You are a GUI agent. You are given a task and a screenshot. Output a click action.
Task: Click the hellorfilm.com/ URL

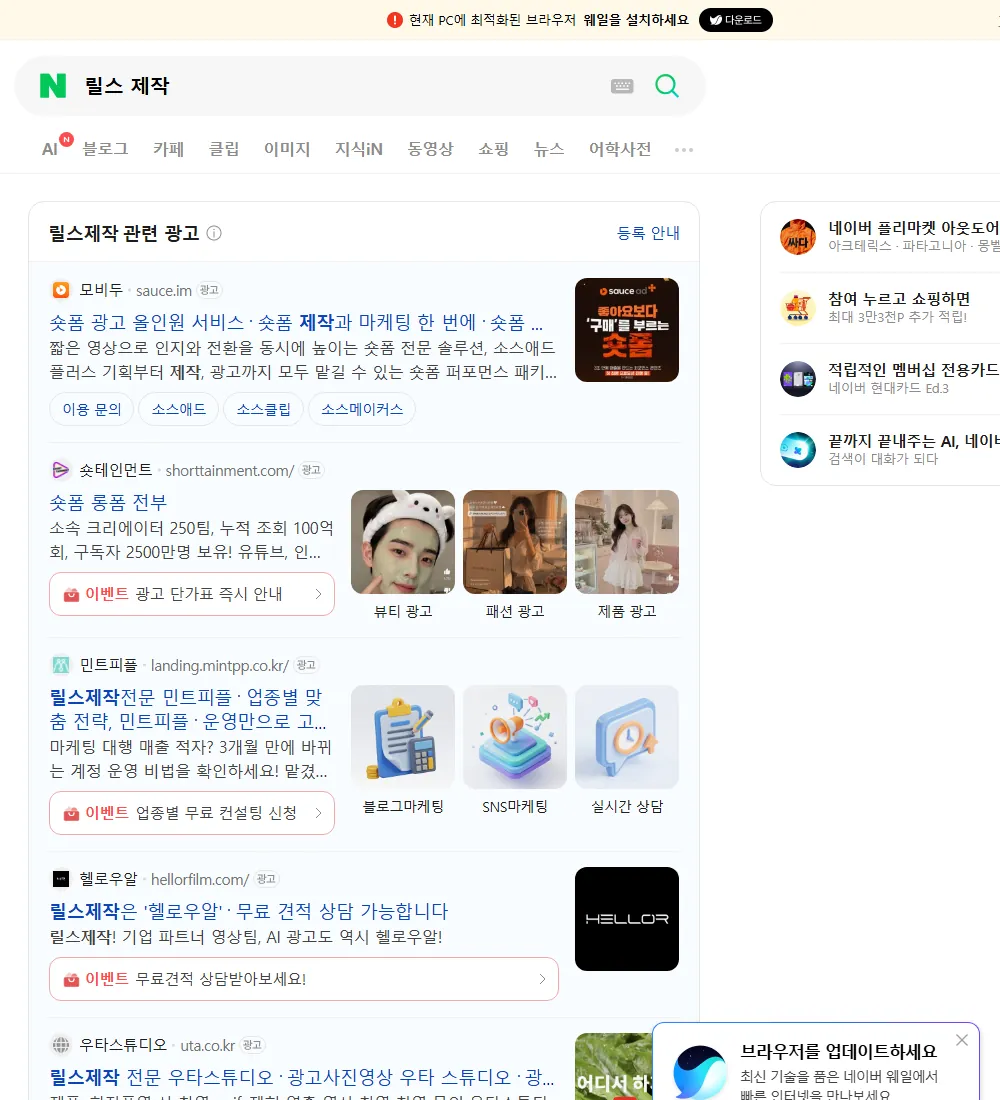(x=200, y=879)
